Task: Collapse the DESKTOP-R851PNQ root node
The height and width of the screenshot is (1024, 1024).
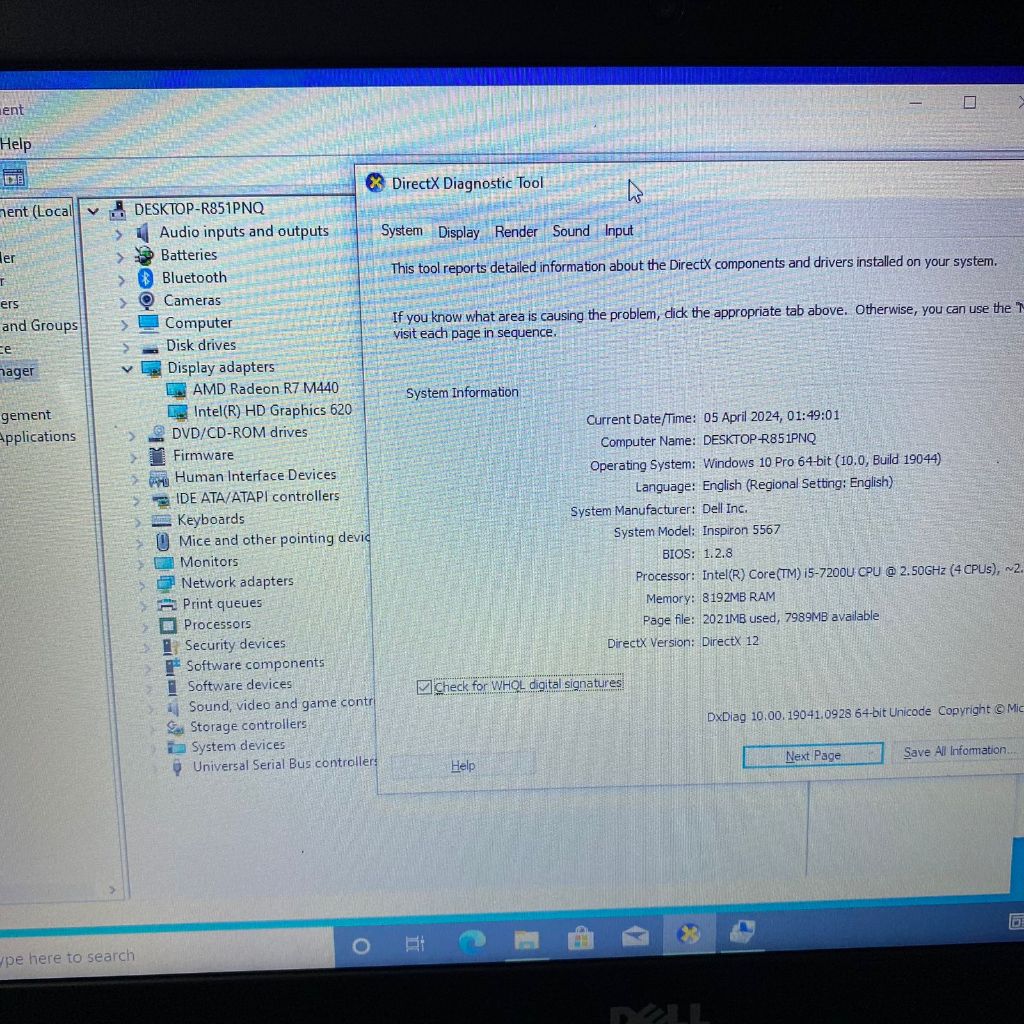Action: 93,211
